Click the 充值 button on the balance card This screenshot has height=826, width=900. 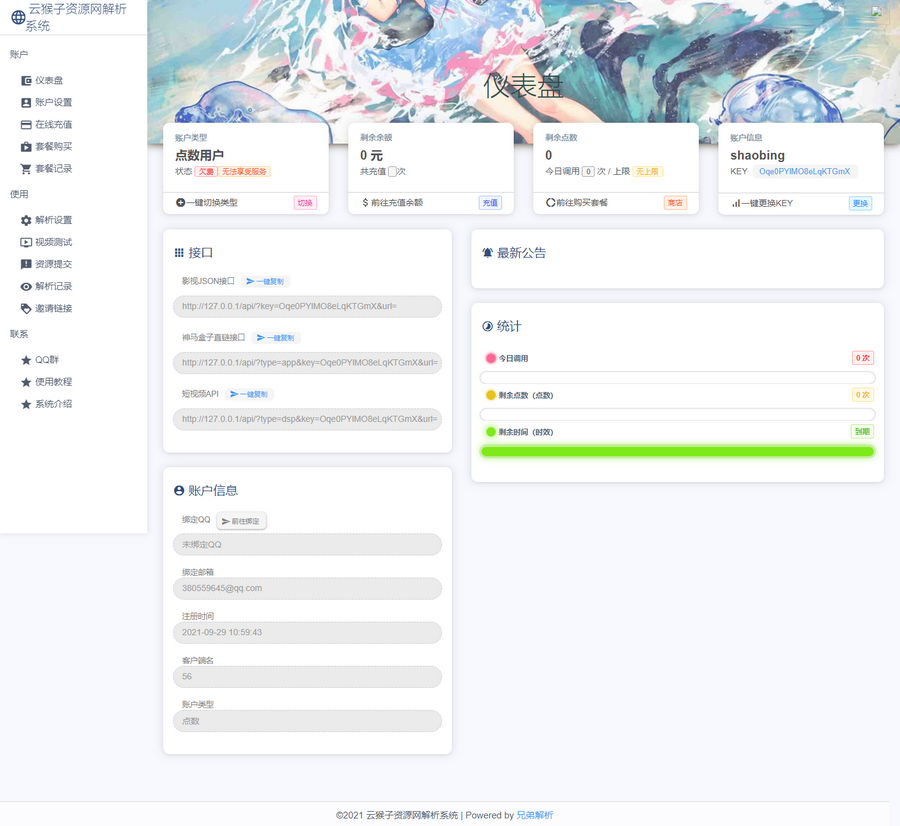[x=490, y=201]
